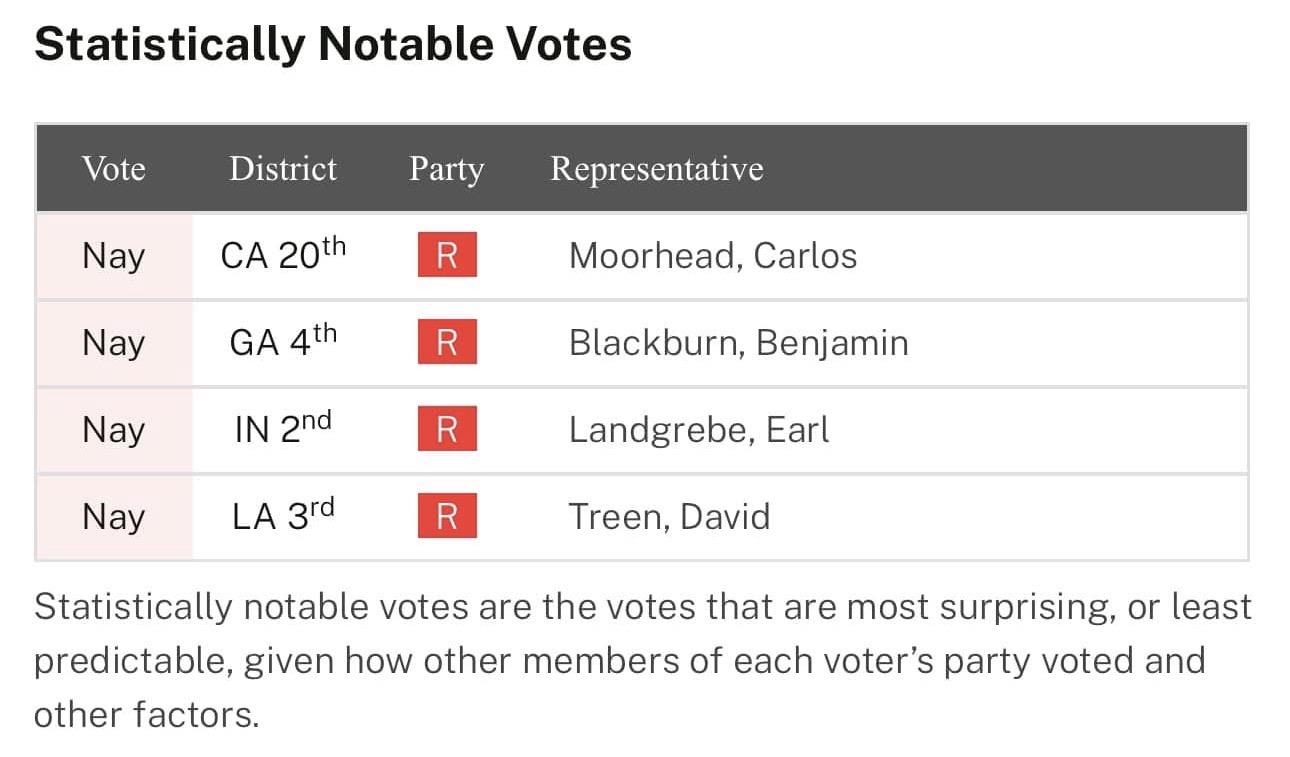This screenshot has width=1290, height=757.
Task: Open representative Blackburn, Benjamin
Action: click(738, 343)
